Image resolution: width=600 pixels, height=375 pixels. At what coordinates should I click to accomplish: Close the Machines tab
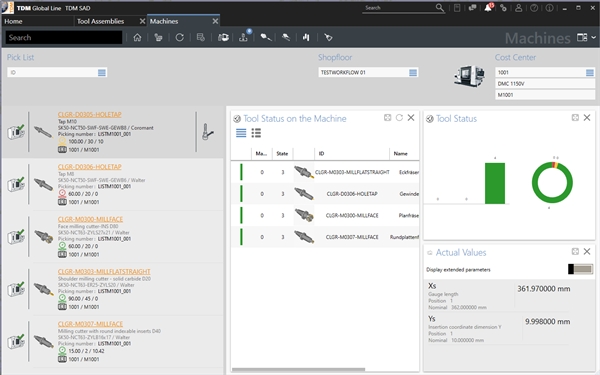[x=215, y=21]
